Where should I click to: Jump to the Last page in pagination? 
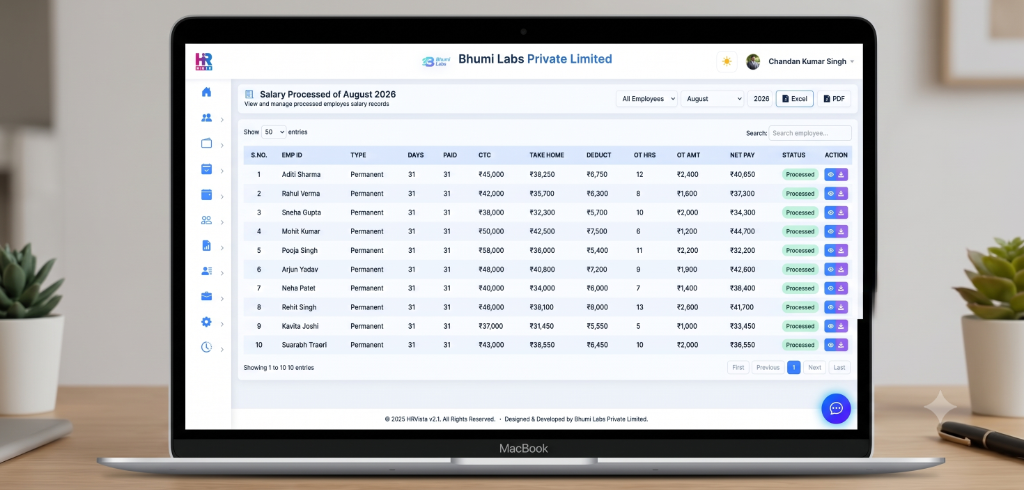[840, 367]
